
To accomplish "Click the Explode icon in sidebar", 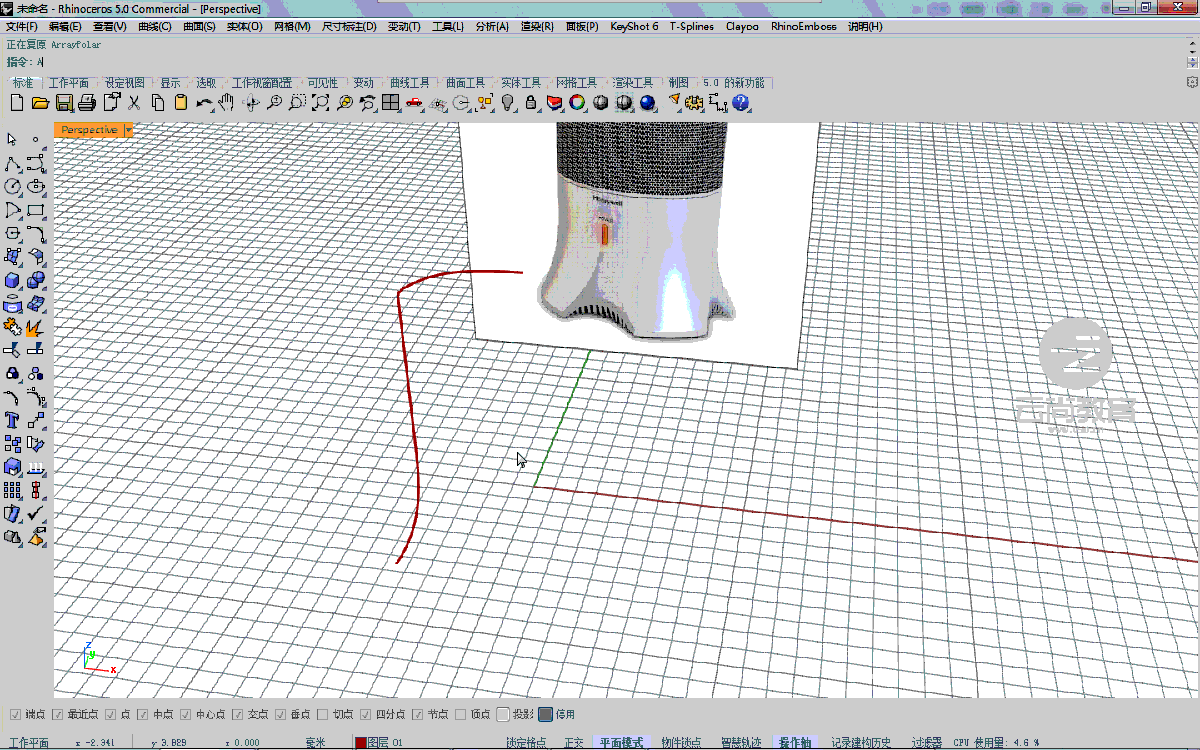I will coord(36,327).
